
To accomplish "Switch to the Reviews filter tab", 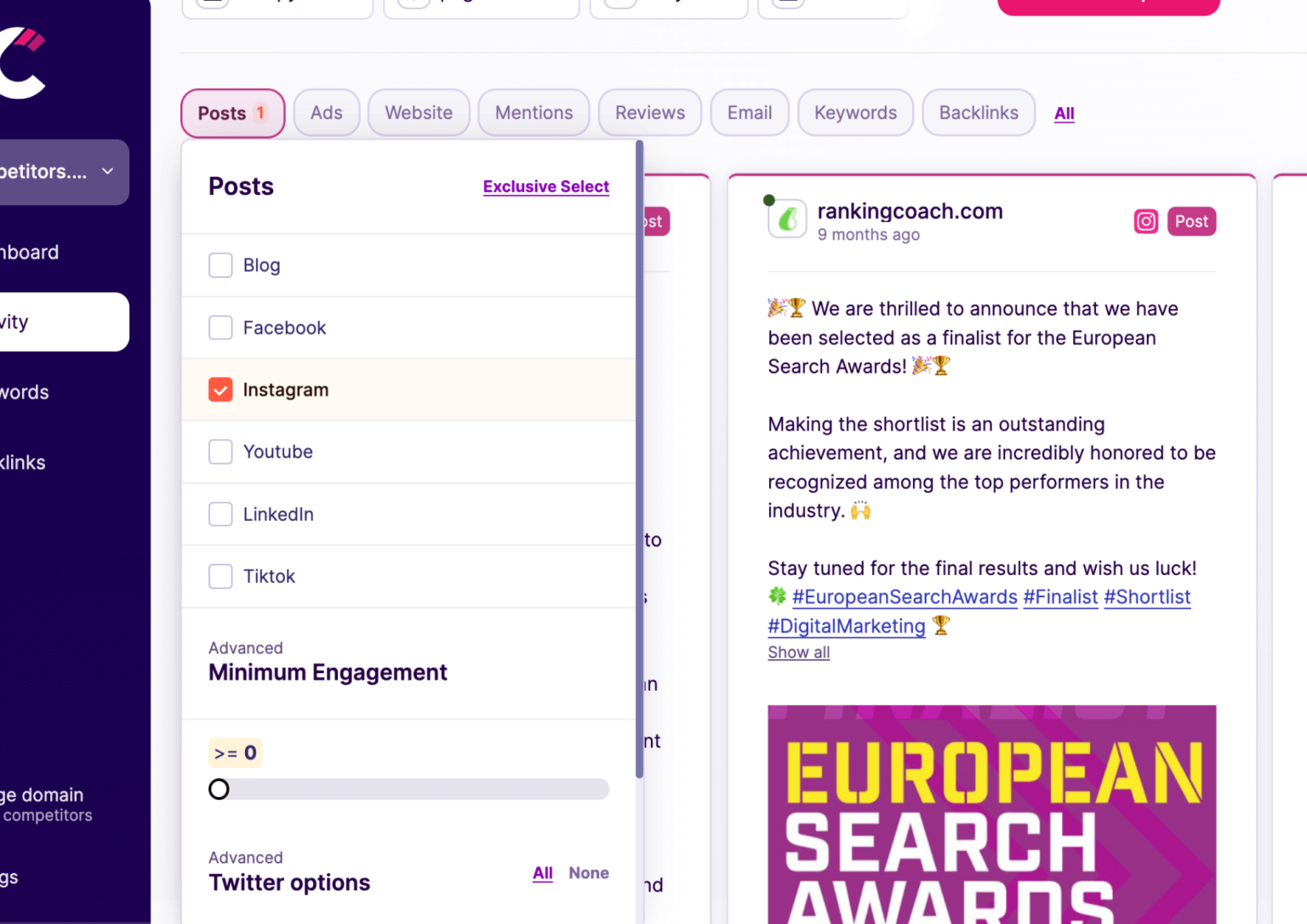I will click(x=649, y=113).
